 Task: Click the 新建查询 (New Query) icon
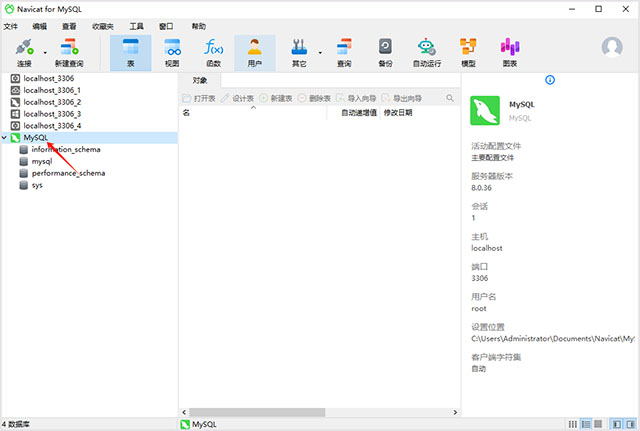tap(69, 52)
